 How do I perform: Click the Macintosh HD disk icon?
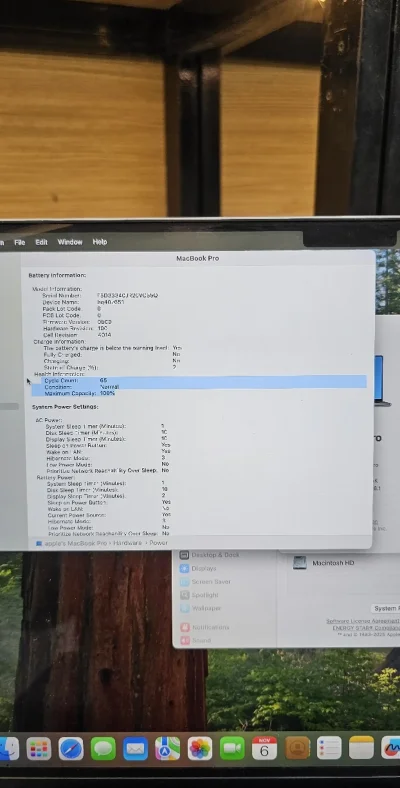click(x=300, y=563)
